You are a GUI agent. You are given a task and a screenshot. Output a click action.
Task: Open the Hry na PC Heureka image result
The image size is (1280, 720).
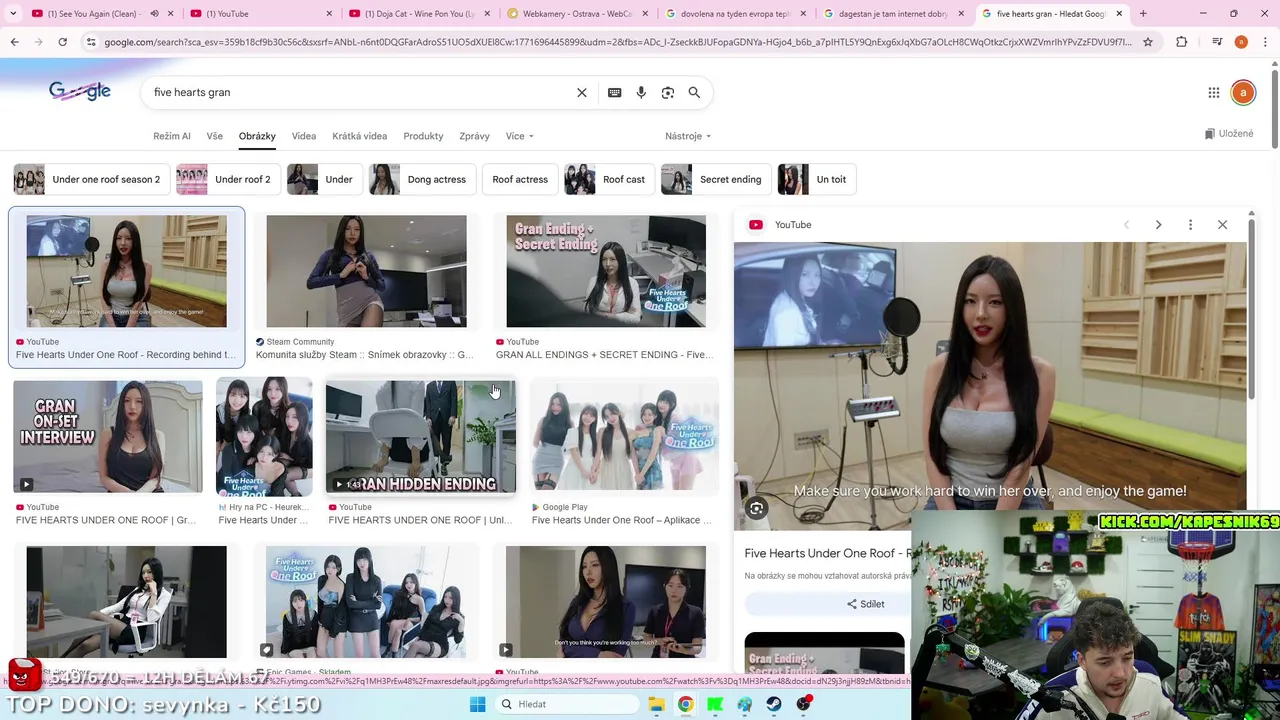pos(264,436)
